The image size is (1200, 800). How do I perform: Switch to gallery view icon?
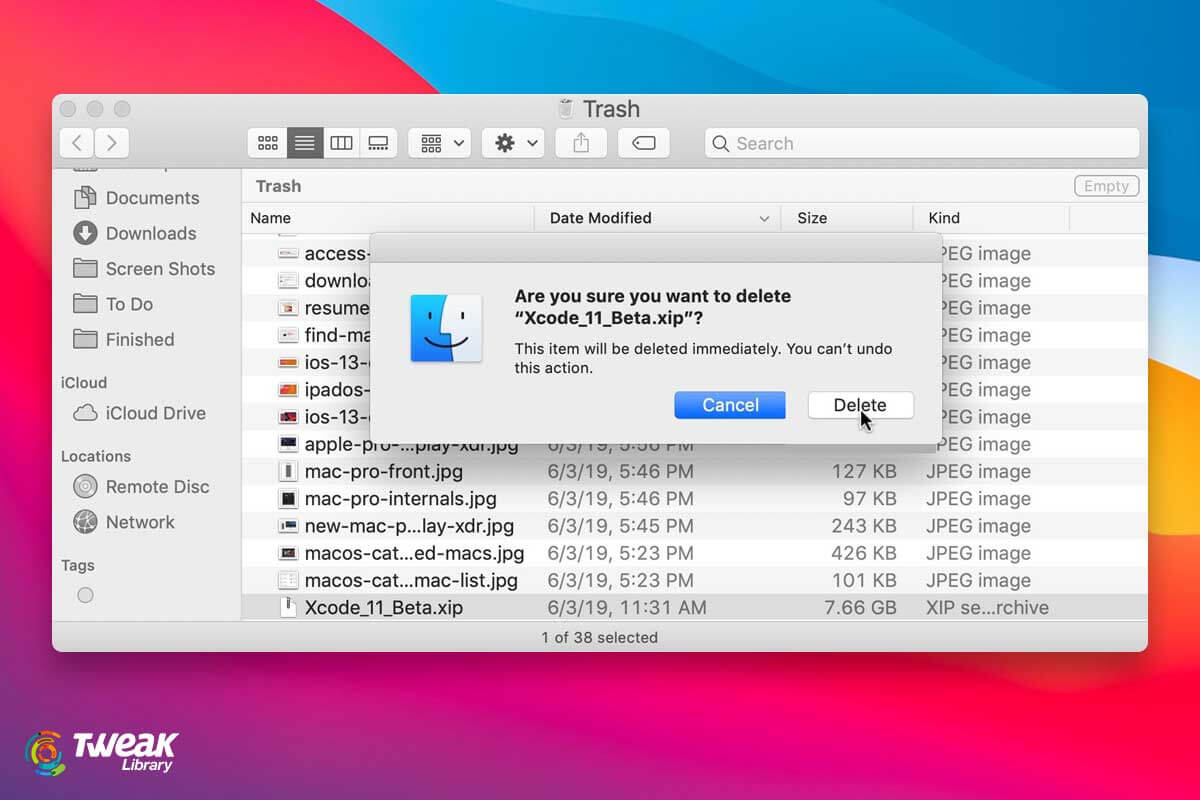[x=378, y=143]
